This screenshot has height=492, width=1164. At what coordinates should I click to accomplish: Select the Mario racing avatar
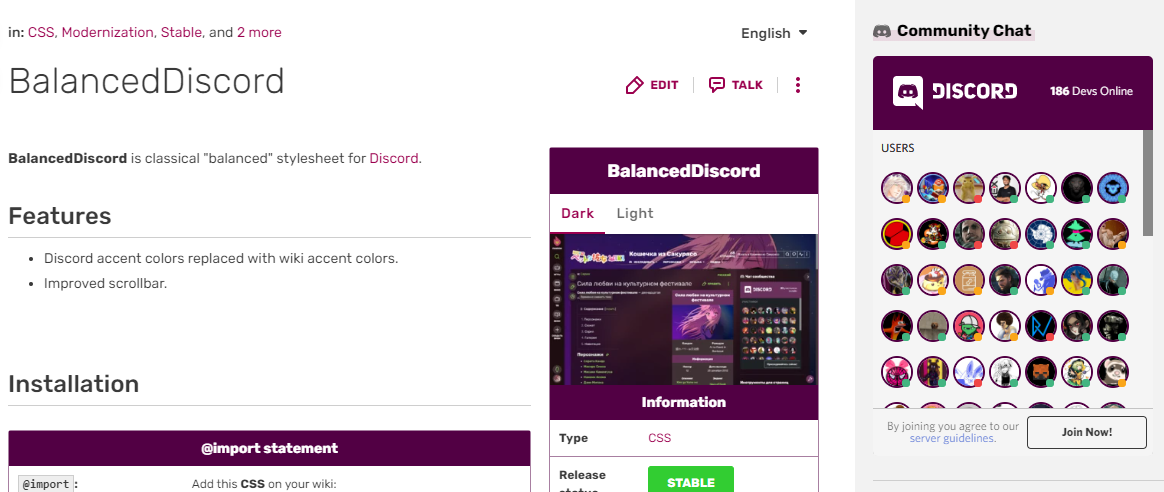(x=932, y=188)
